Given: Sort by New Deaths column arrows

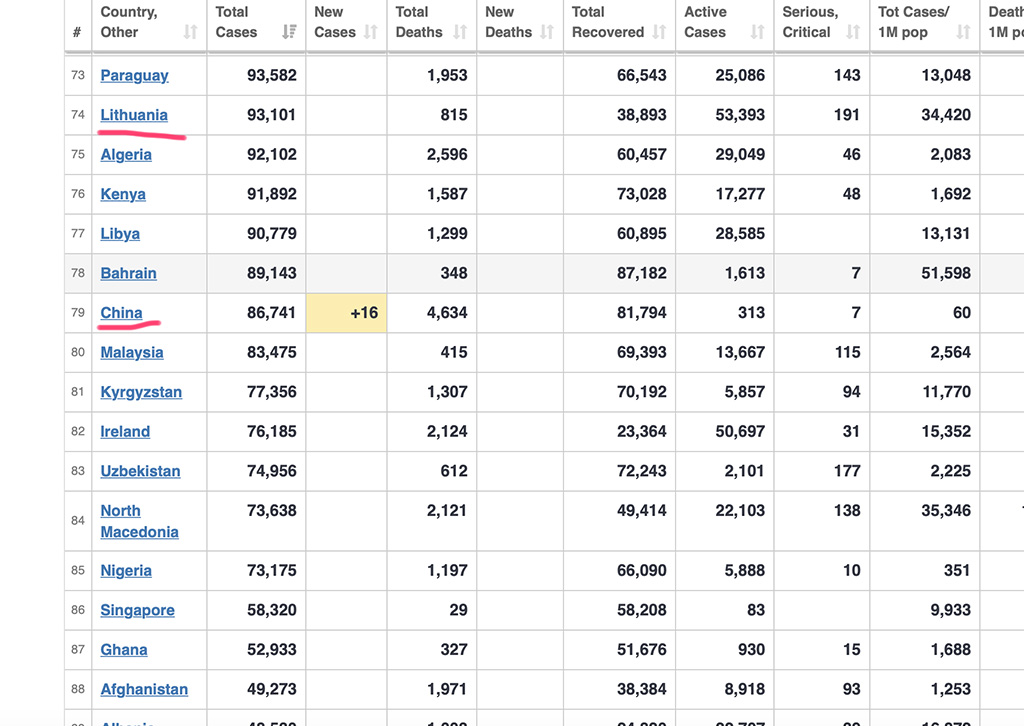Looking at the screenshot, I should pyautogui.click(x=547, y=32).
